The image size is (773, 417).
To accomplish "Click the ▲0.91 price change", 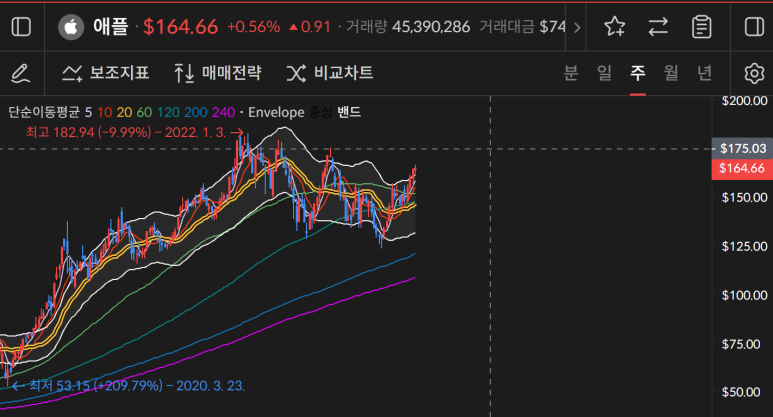I will (310, 27).
